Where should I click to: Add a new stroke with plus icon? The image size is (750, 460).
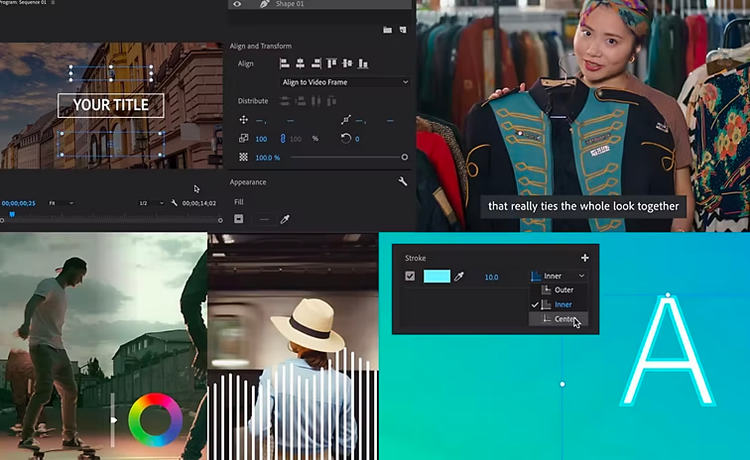585,258
